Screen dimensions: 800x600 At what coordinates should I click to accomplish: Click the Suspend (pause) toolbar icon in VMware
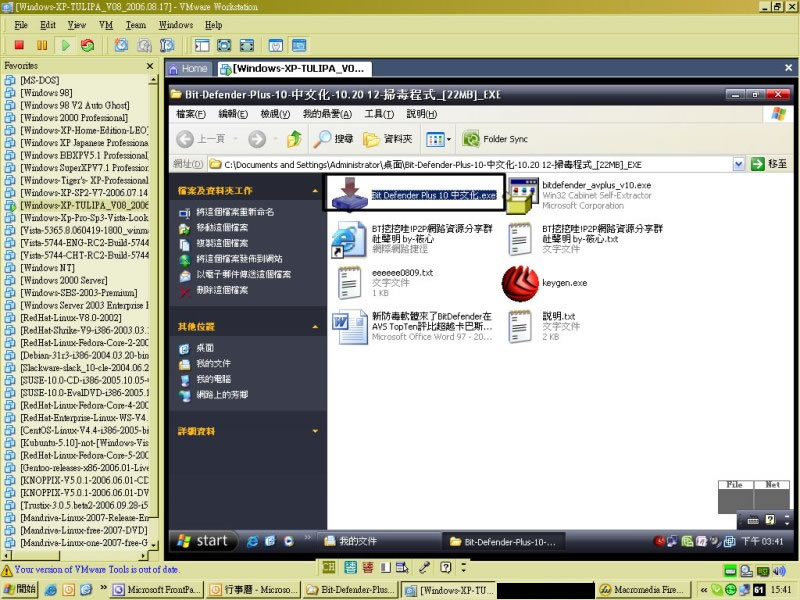point(42,45)
